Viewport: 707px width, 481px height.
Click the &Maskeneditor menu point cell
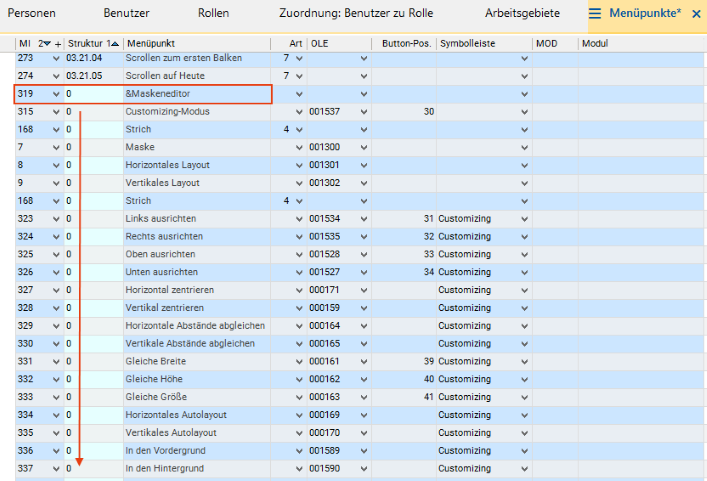click(x=195, y=94)
